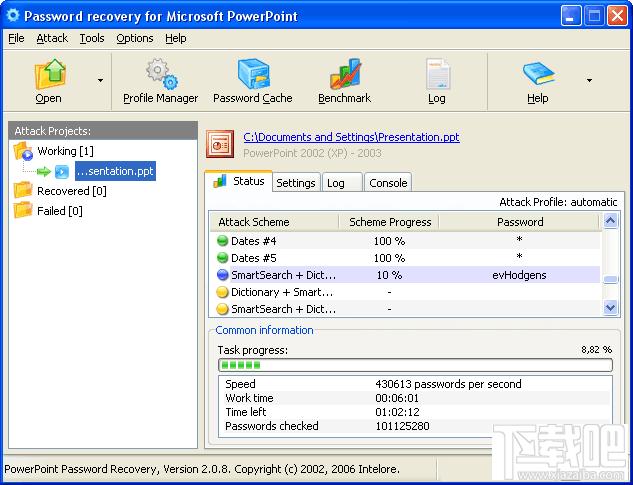Viewport: 633px width, 485px height.
Task: Click the application gear icon in title bar
Action: click(13, 15)
